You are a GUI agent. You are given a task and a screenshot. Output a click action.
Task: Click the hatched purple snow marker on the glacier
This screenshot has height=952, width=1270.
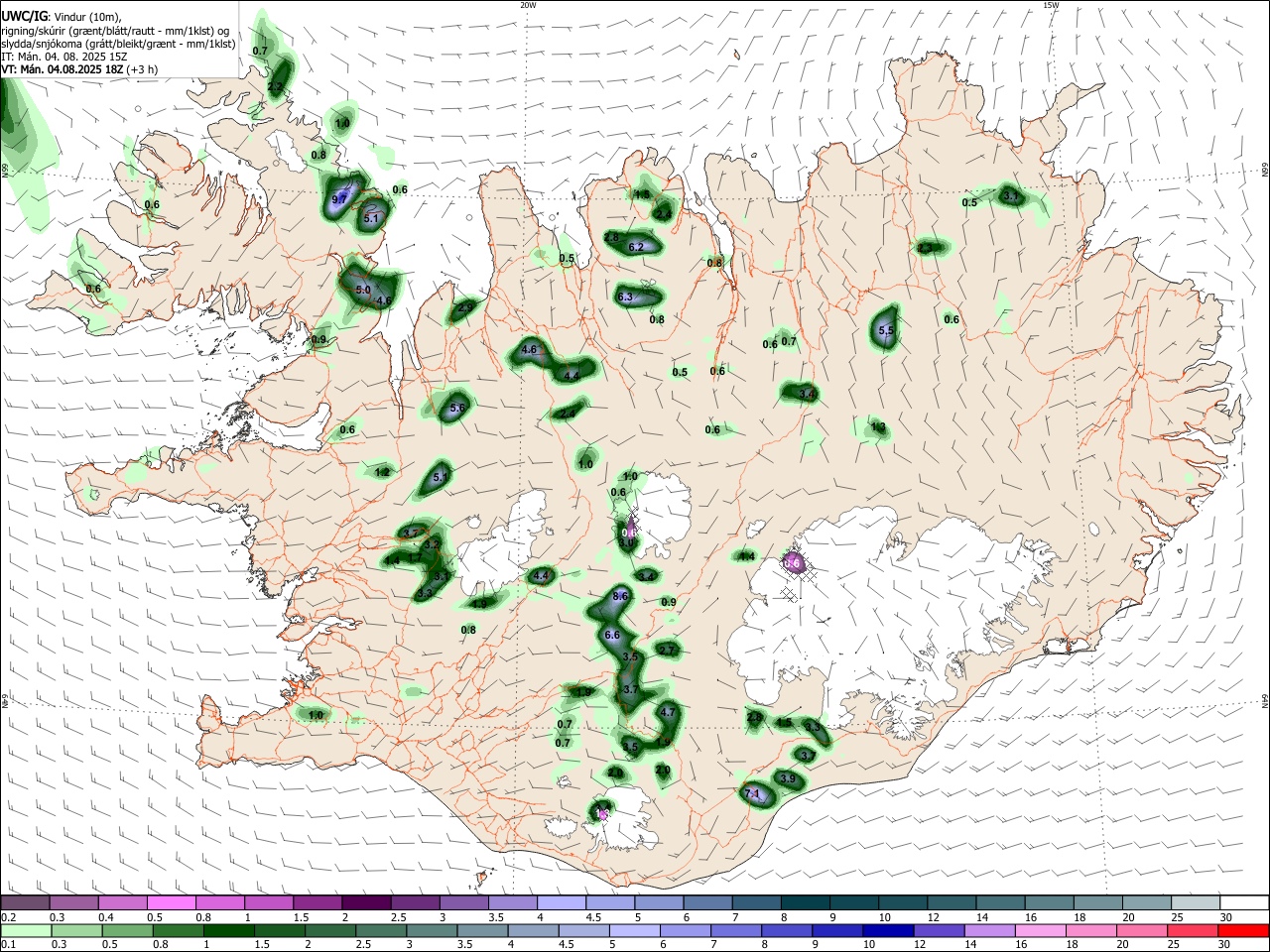tap(793, 563)
